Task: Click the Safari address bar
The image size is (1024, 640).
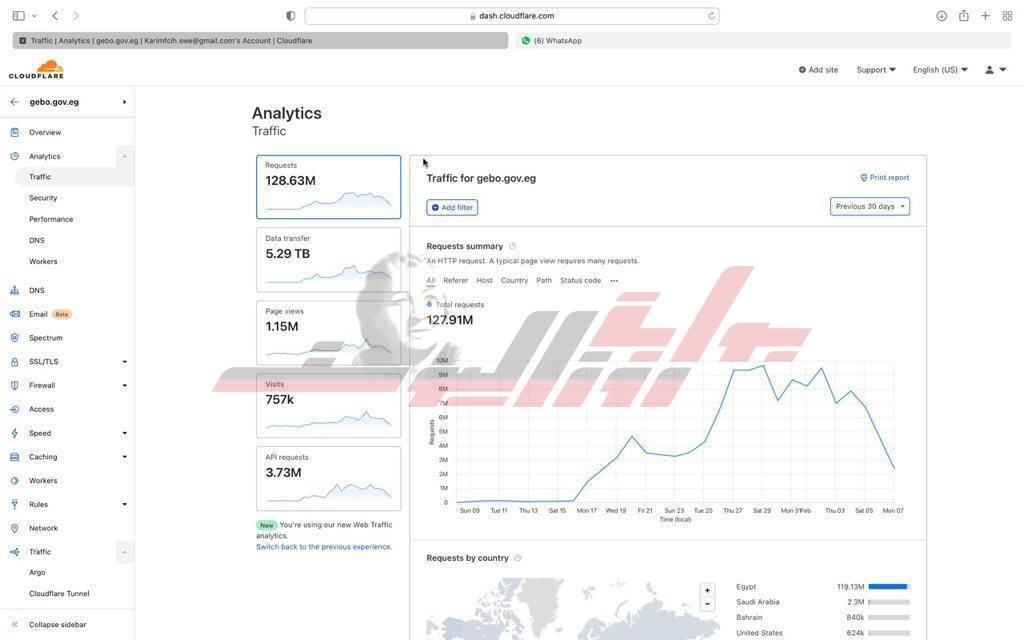Action: tap(511, 16)
